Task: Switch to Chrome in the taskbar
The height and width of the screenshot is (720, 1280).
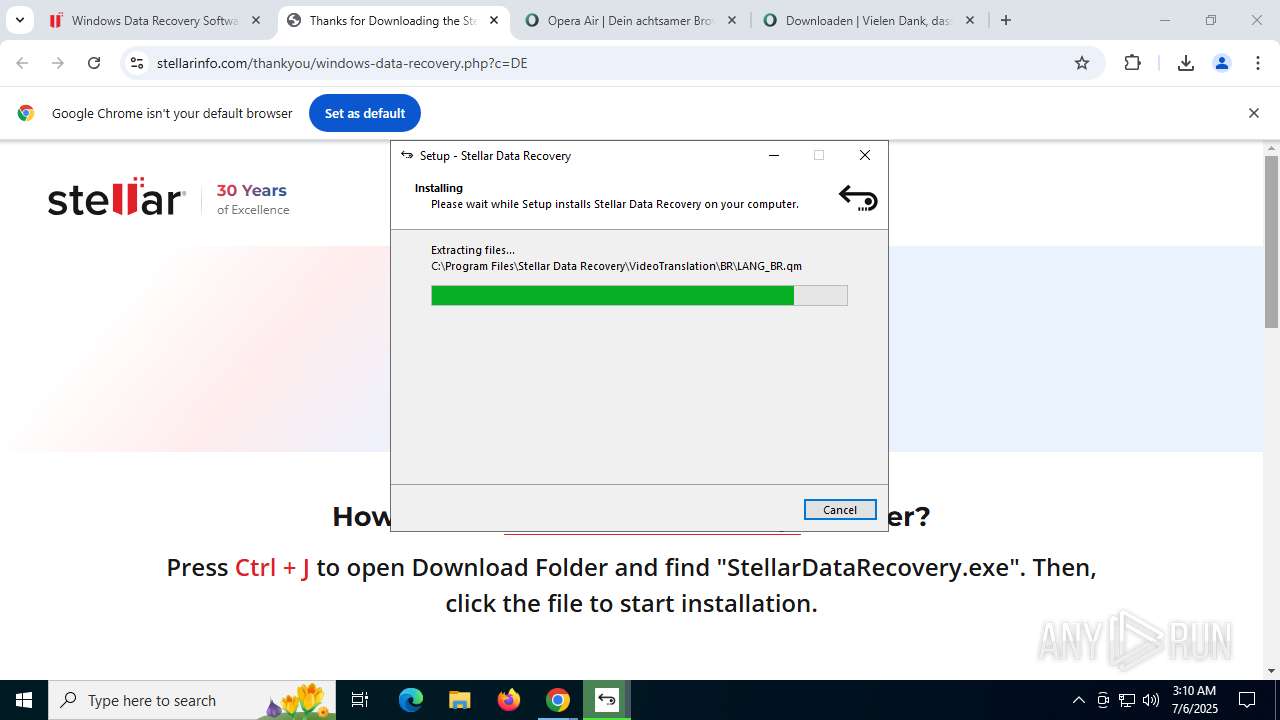Action: (x=558, y=700)
